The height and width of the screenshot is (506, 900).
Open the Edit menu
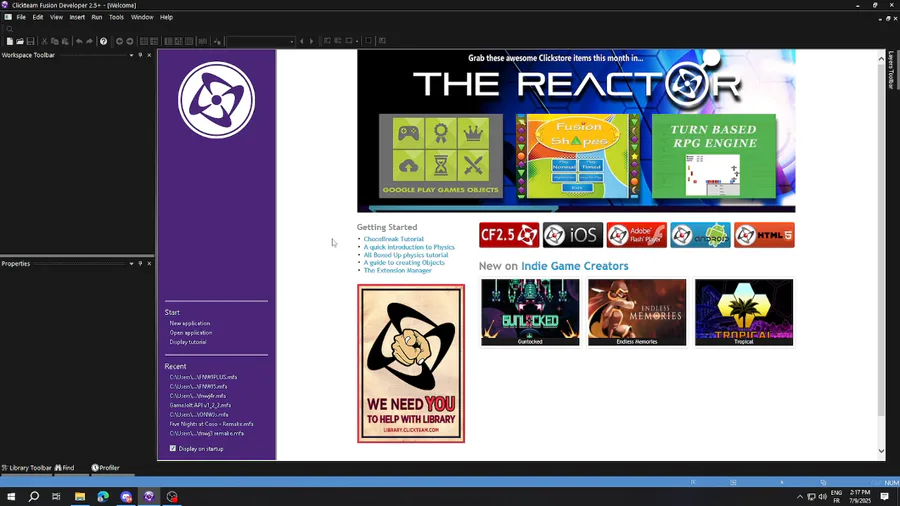pos(38,17)
